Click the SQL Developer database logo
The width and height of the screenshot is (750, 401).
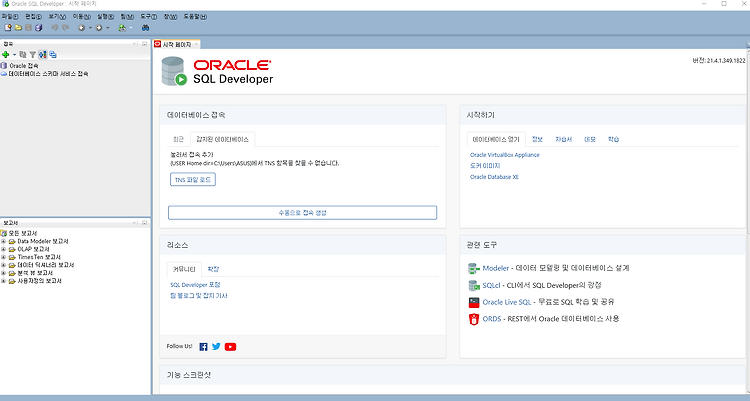coord(174,71)
